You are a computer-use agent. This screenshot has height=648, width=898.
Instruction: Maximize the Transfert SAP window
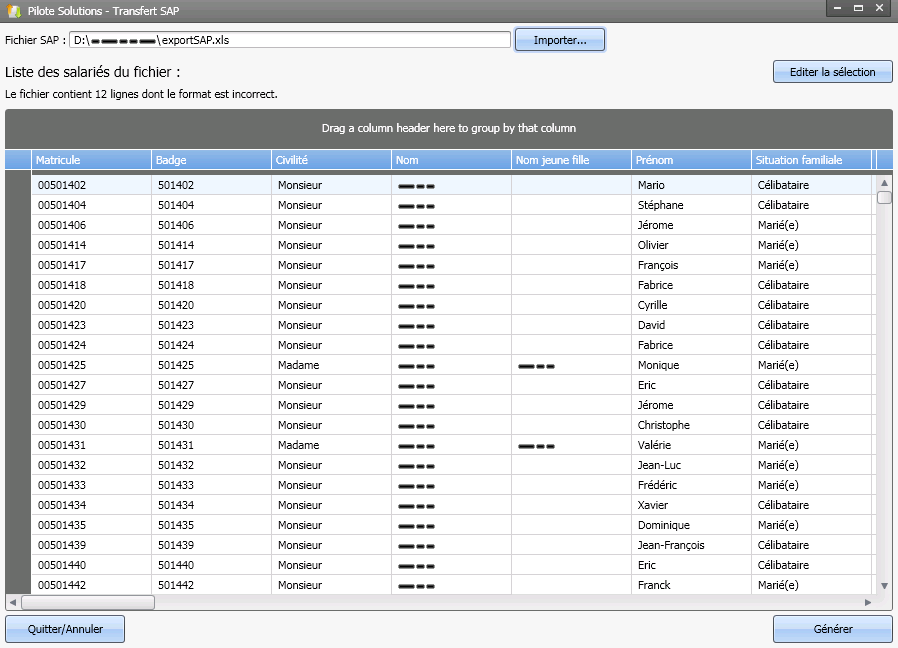tap(858, 8)
